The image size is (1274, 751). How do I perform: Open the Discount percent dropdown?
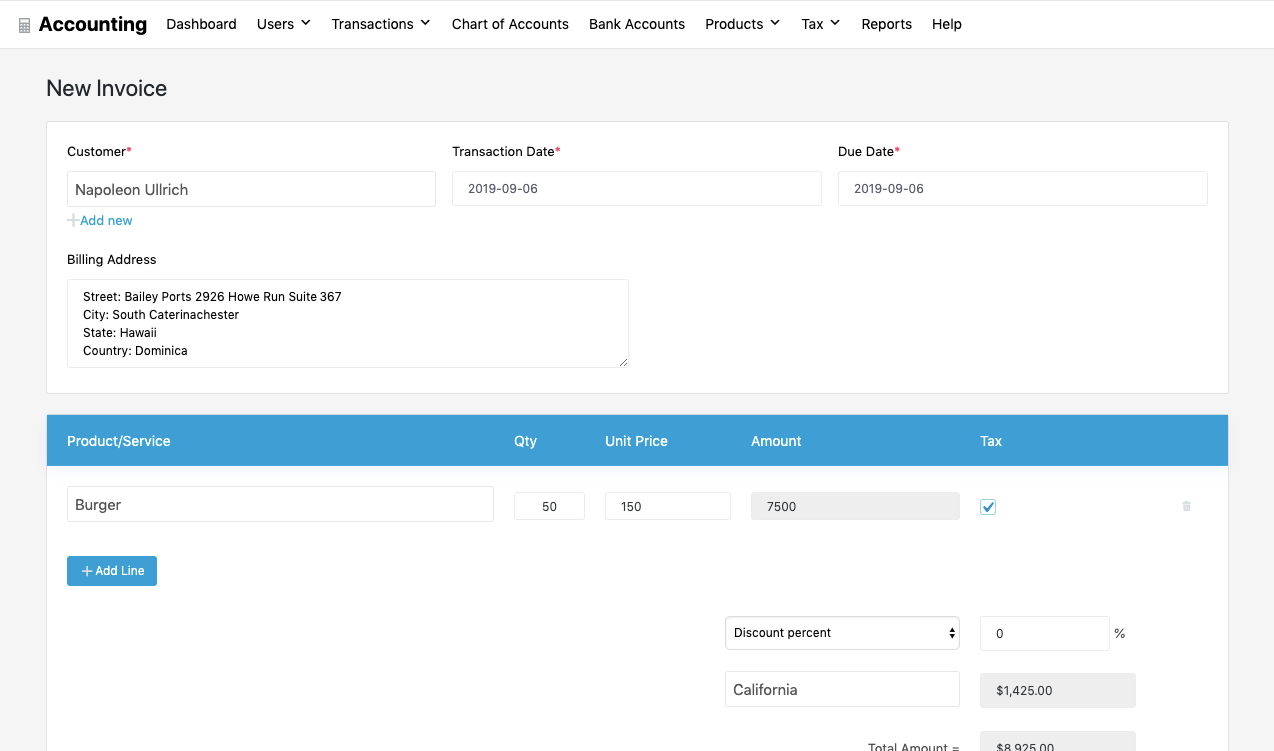841,633
